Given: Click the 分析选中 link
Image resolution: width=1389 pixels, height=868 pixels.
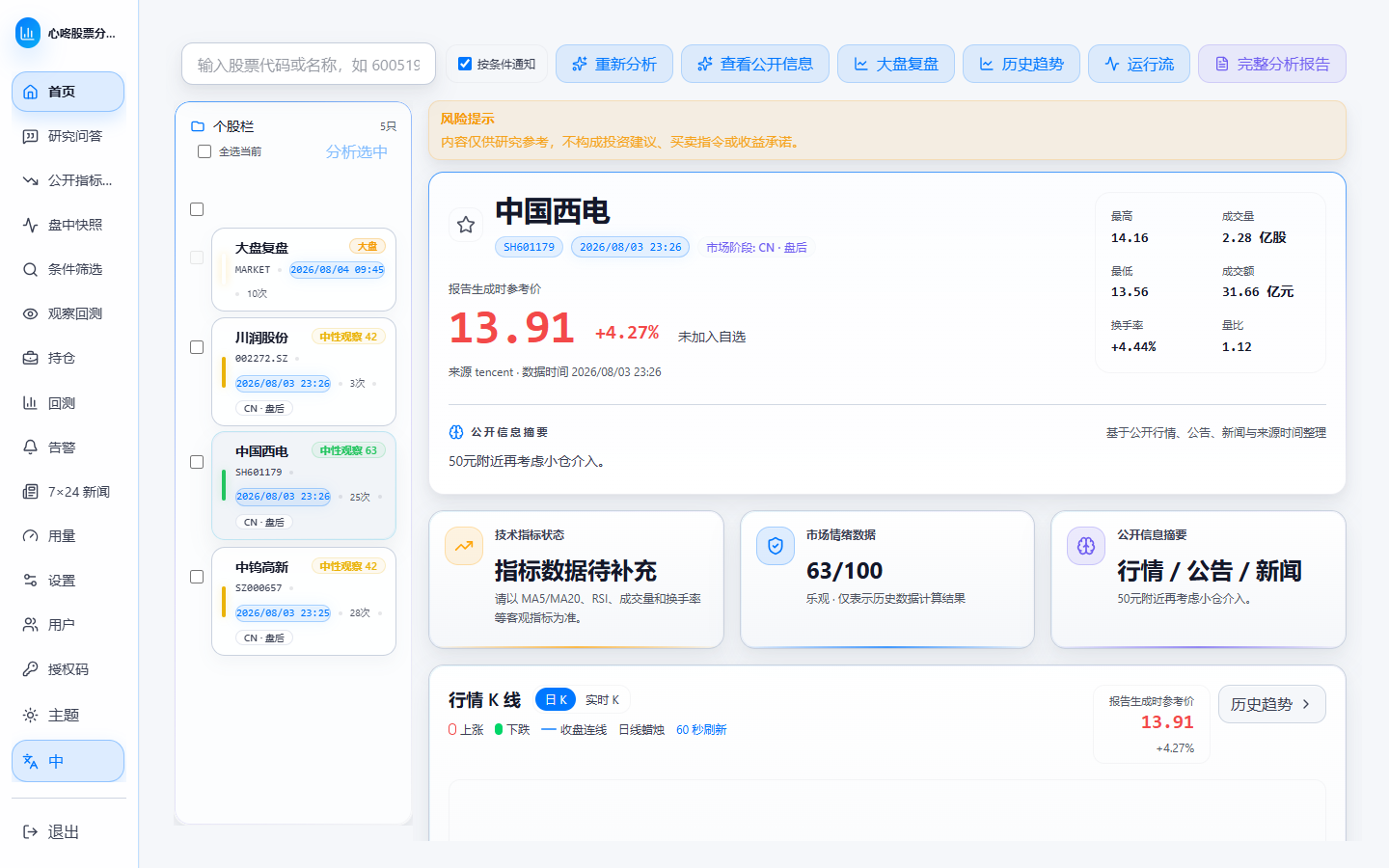Looking at the screenshot, I should pyautogui.click(x=357, y=151).
